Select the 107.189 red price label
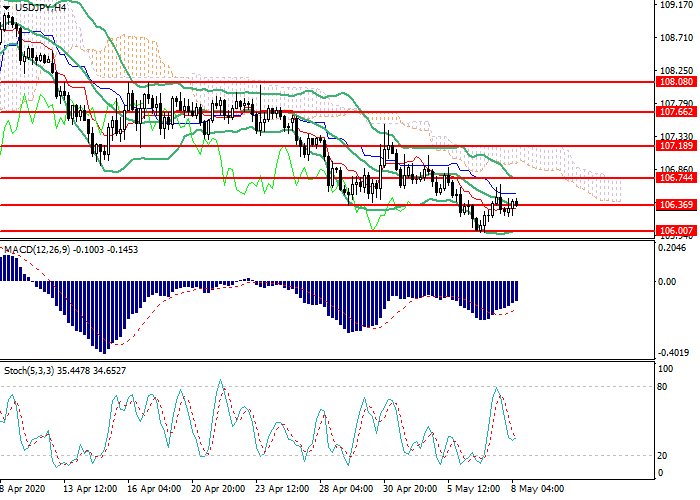This screenshot has width=700, height=500. click(676, 146)
